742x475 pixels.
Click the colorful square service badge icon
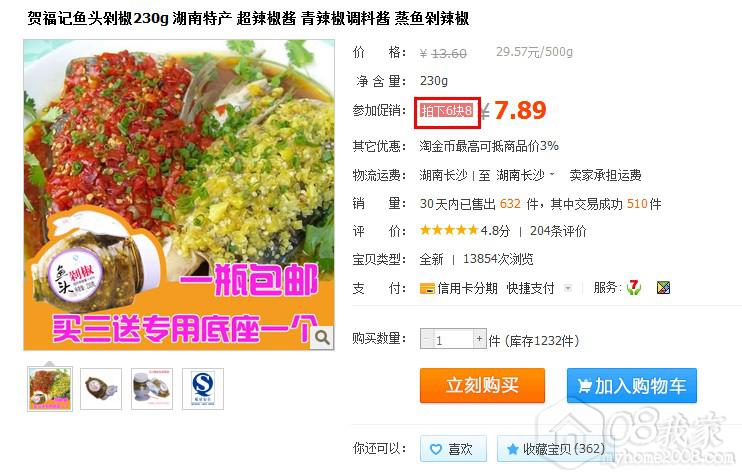pyautogui.click(x=663, y=287)
